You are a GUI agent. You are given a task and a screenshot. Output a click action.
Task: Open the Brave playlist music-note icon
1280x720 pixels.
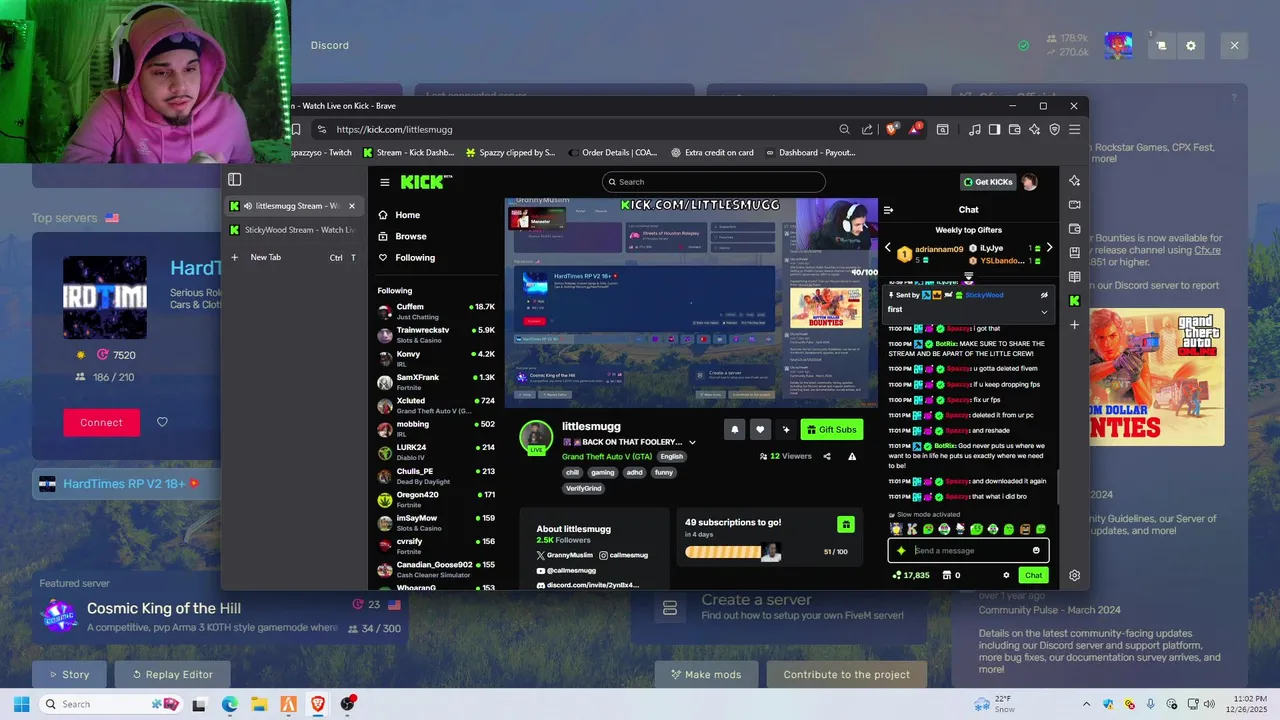pyautogui.click(x=974, y=129)
